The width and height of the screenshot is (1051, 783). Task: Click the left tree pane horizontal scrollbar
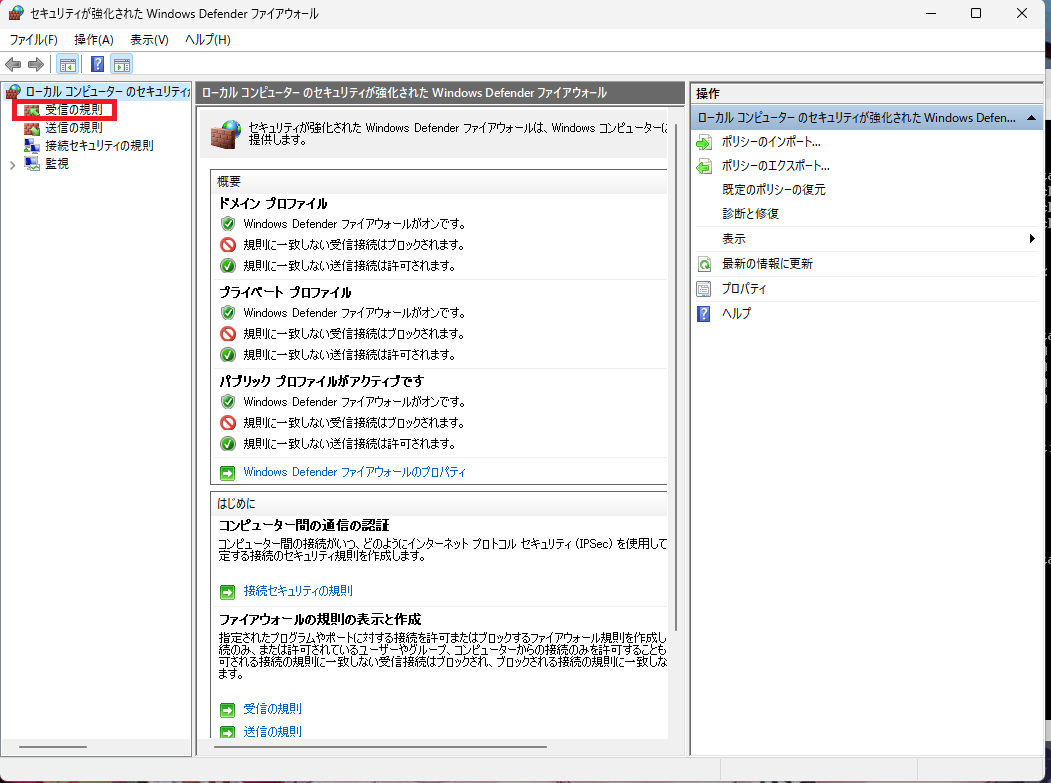(52, 746)
